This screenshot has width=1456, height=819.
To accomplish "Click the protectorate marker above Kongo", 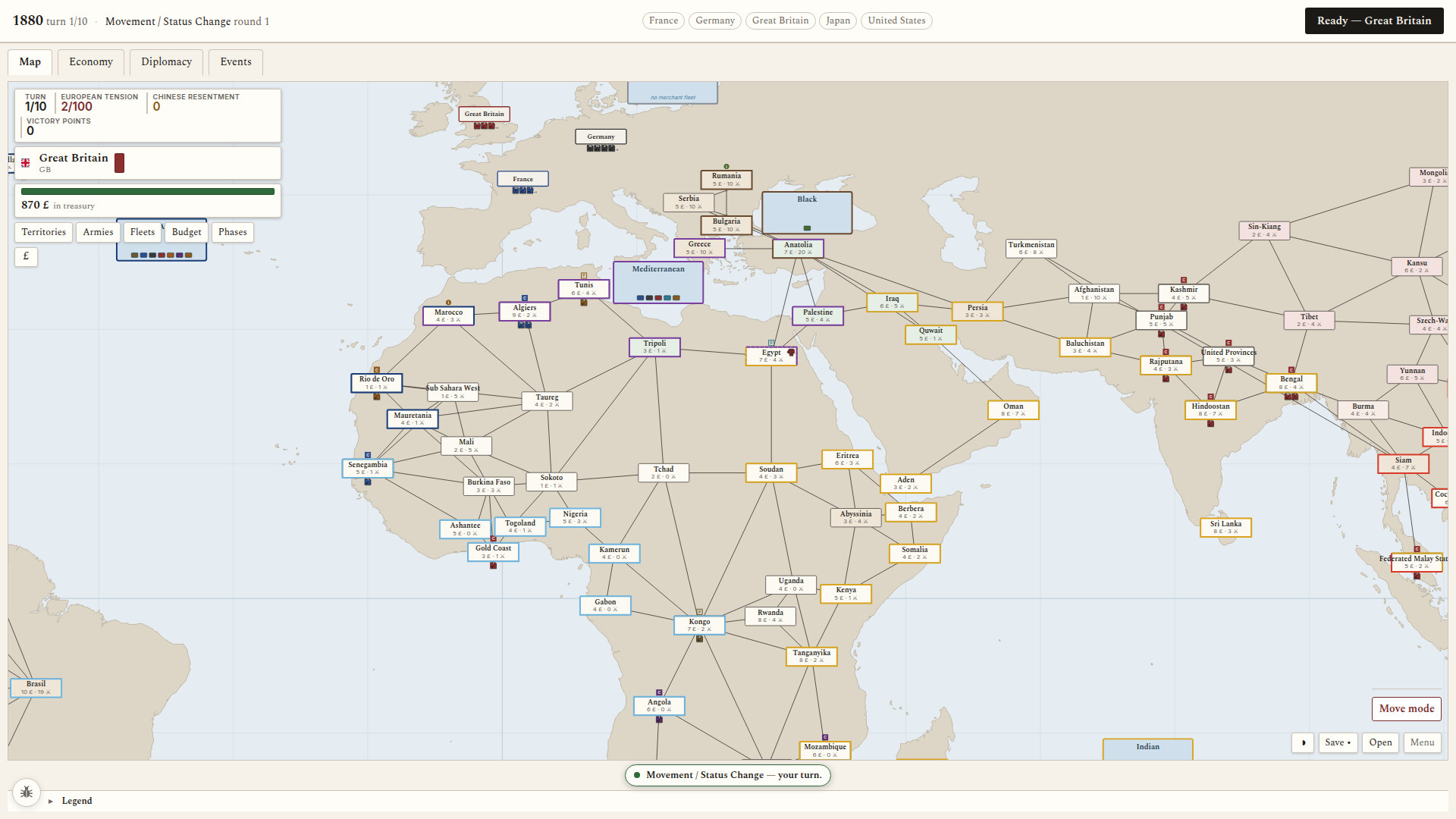I will click(x=699, y=612).
